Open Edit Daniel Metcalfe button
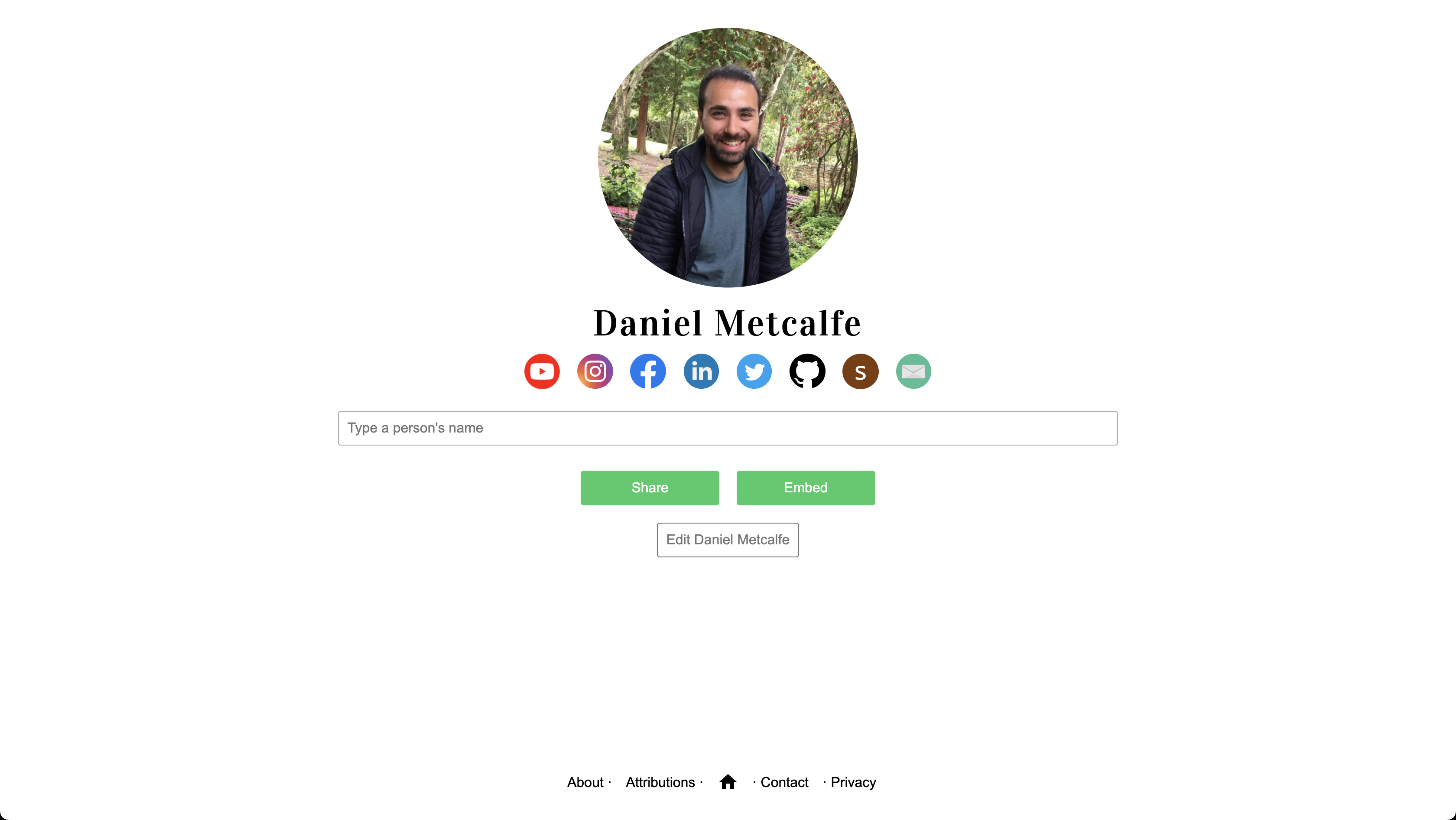 click(728, 540)
